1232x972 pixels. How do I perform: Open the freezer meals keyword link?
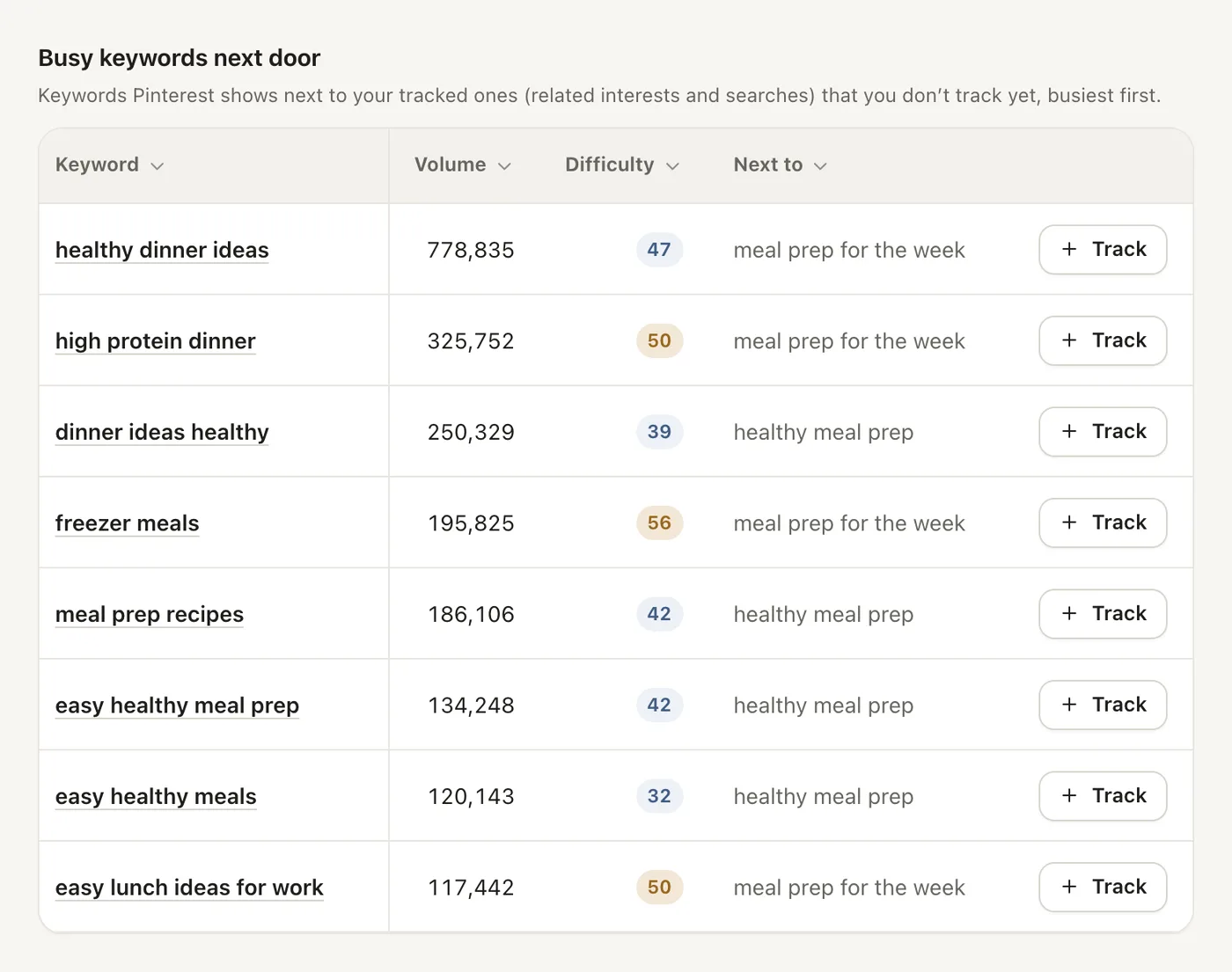pos(127,523)
